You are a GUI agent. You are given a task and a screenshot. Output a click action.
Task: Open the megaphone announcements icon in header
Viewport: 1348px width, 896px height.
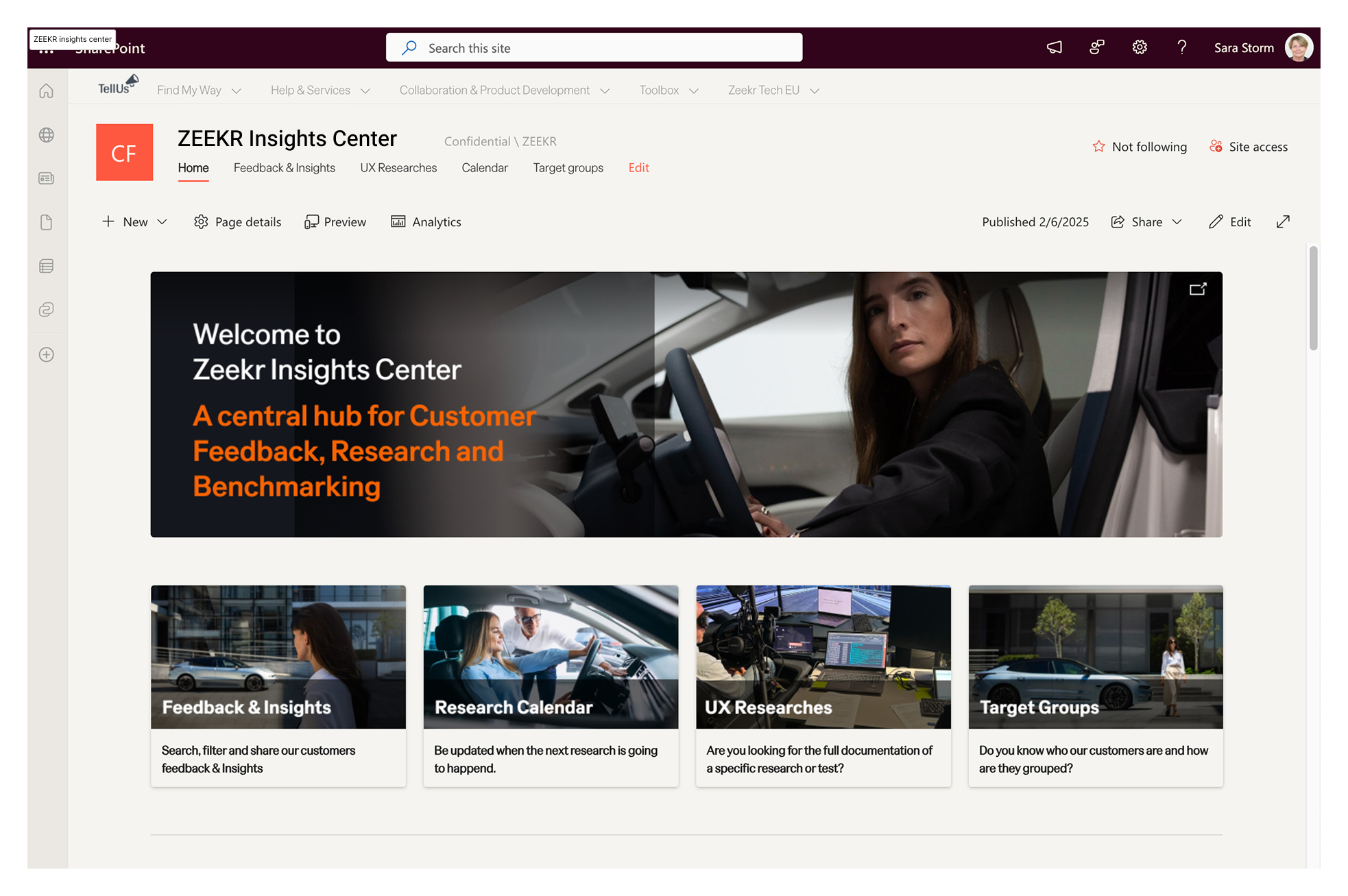(1055, 47)
